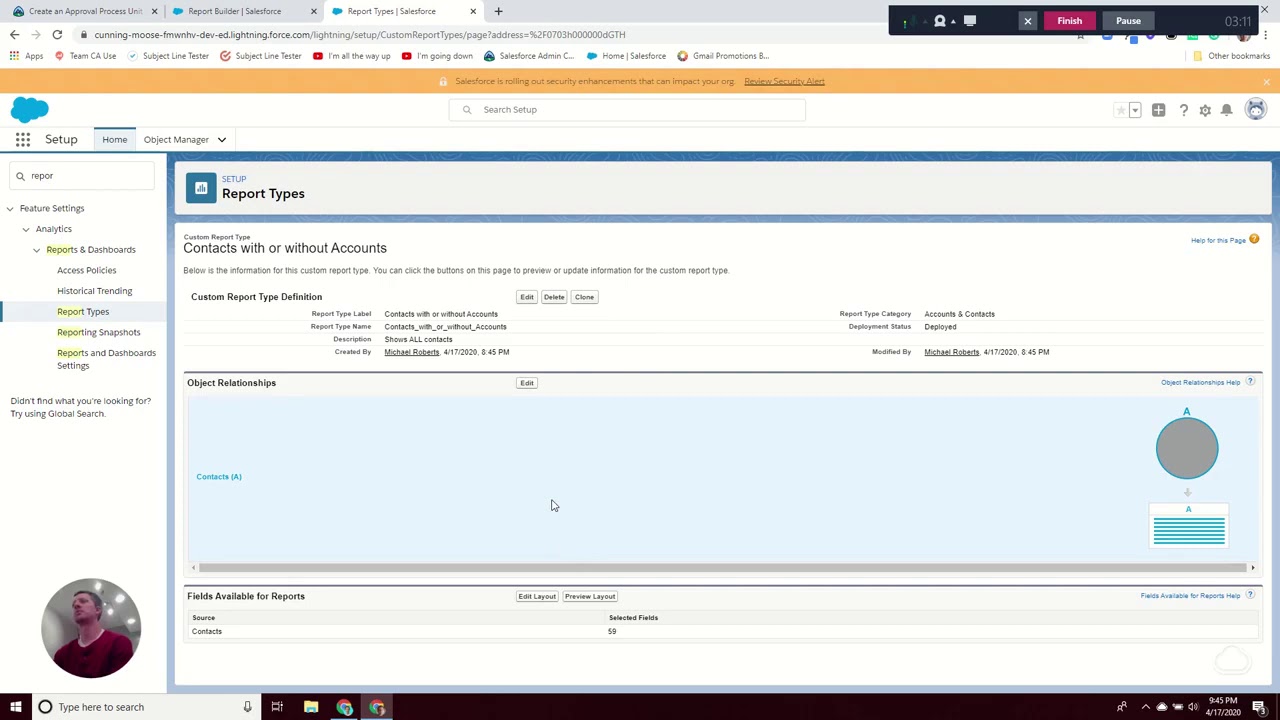The width and height of the screenshot is (1280, 720).
Task: Dismiss the orange security alert banner
Action: tap(1266, 81)
